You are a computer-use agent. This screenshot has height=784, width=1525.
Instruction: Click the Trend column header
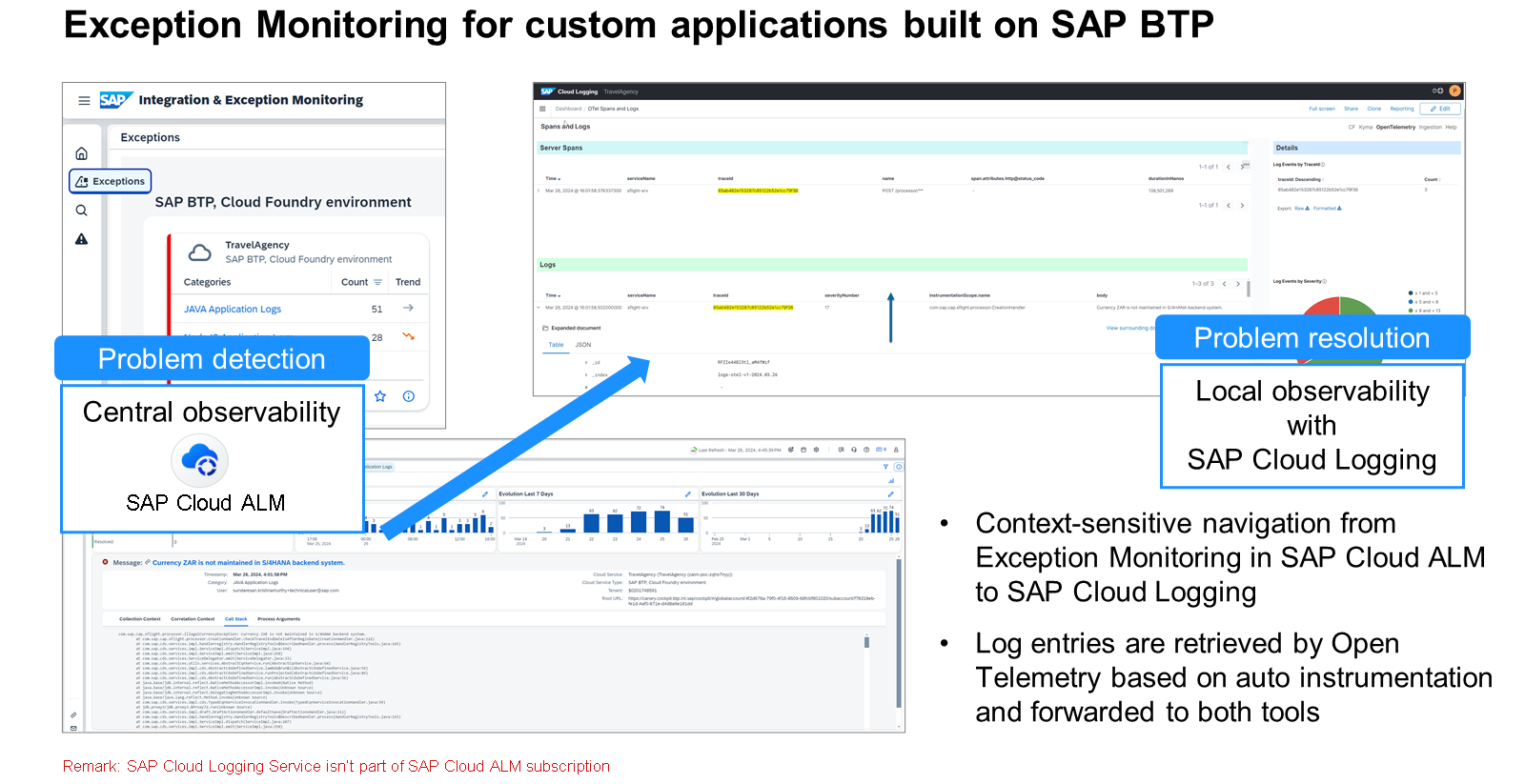click(408, 282)
